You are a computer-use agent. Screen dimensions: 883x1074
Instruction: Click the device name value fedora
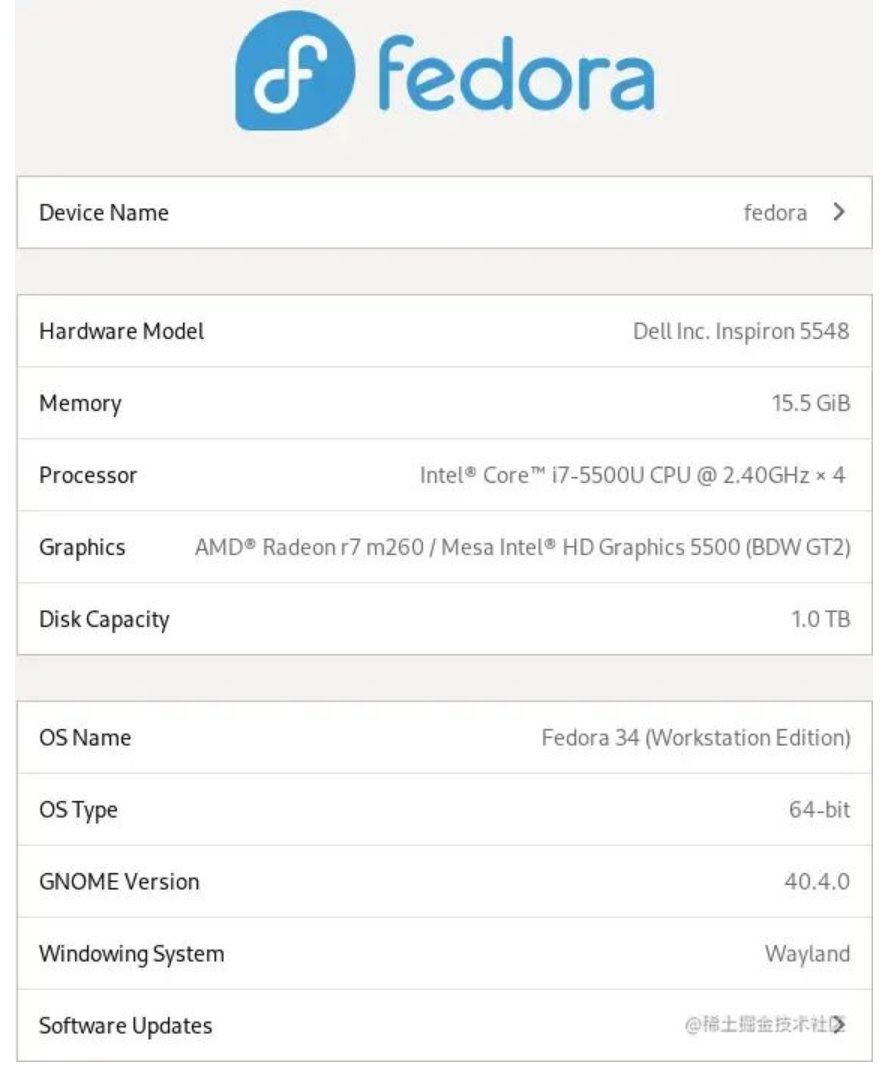[x=775, y=213]
